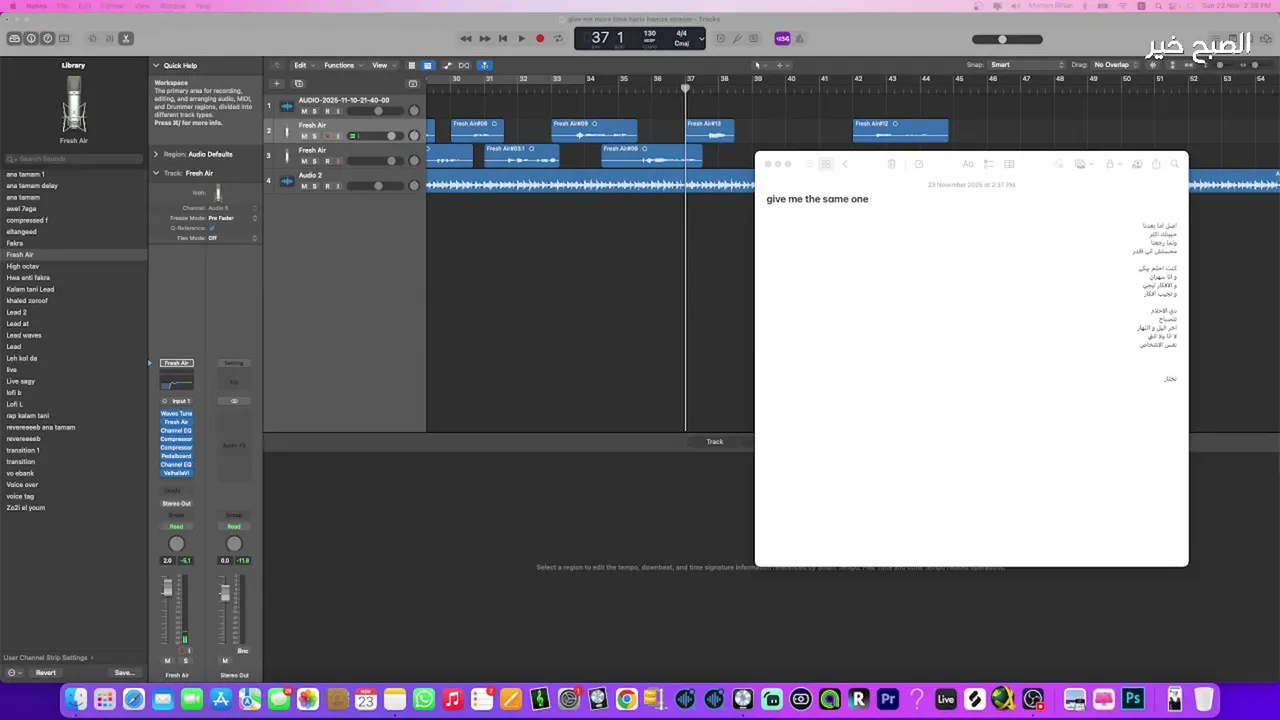Toggle Flex view in Tracks area menu bar

(464, 65)
